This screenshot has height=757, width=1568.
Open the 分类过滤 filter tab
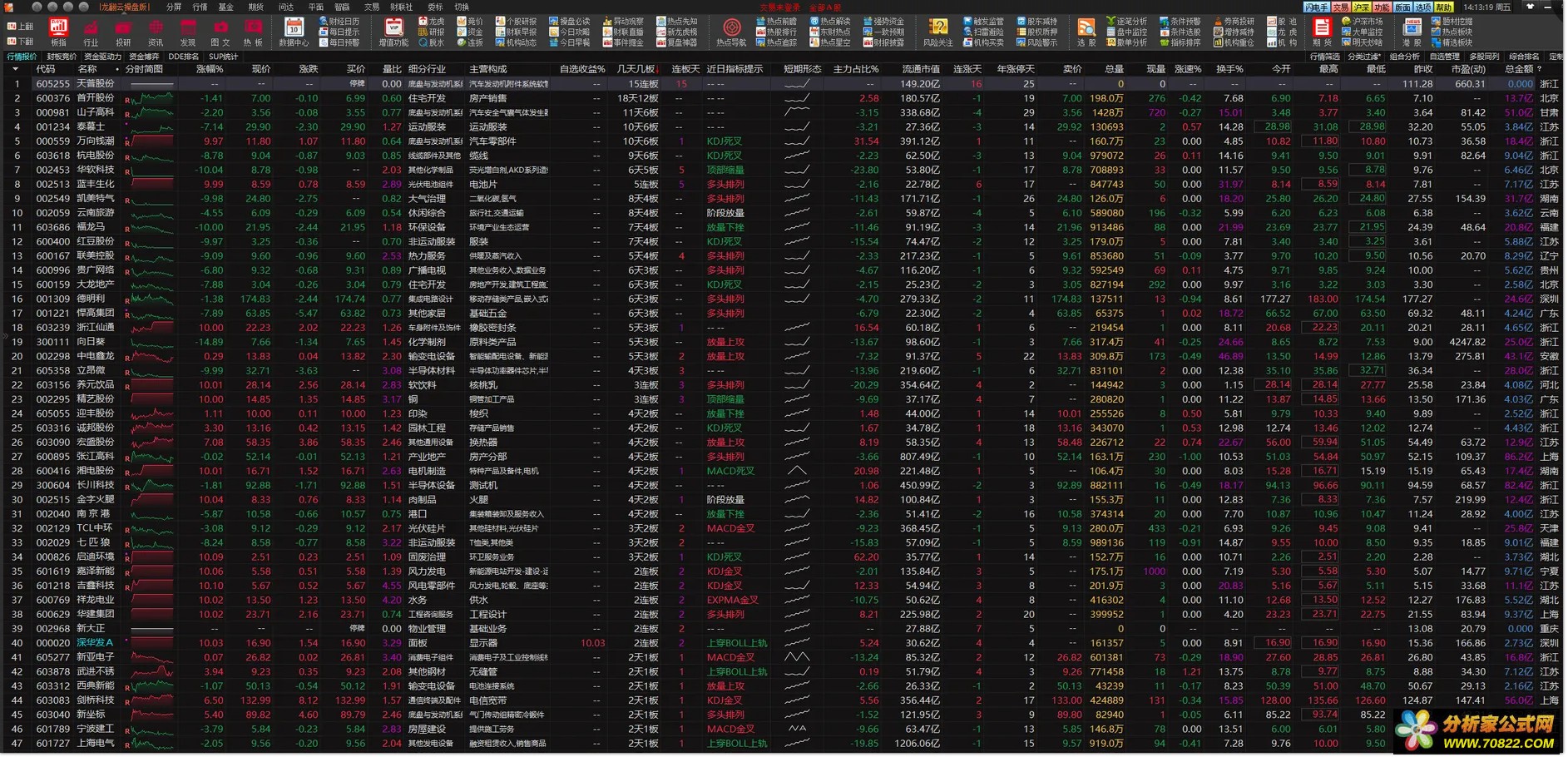tap(1364, 57)
